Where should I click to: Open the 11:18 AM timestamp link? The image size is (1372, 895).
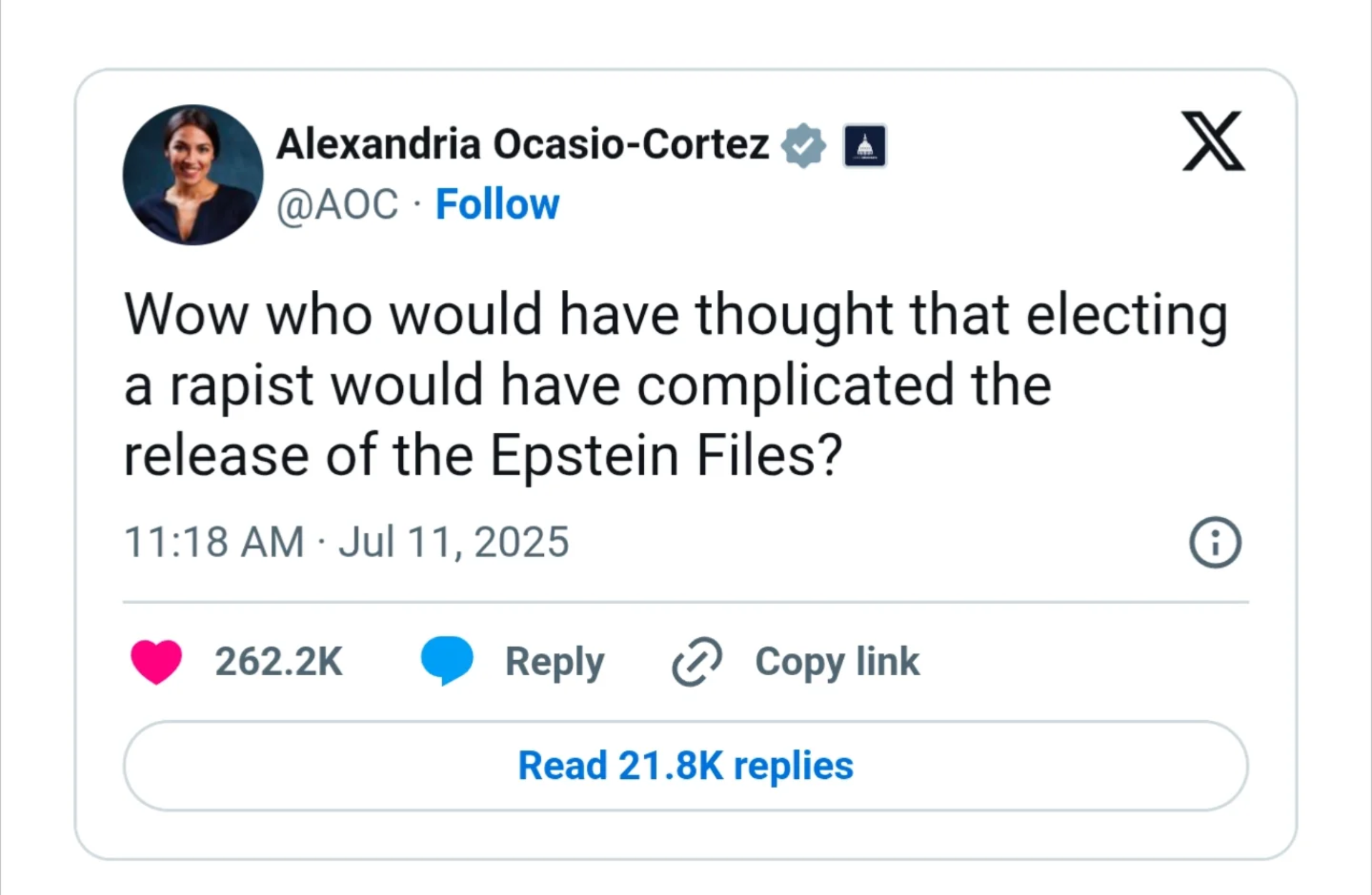214,542
